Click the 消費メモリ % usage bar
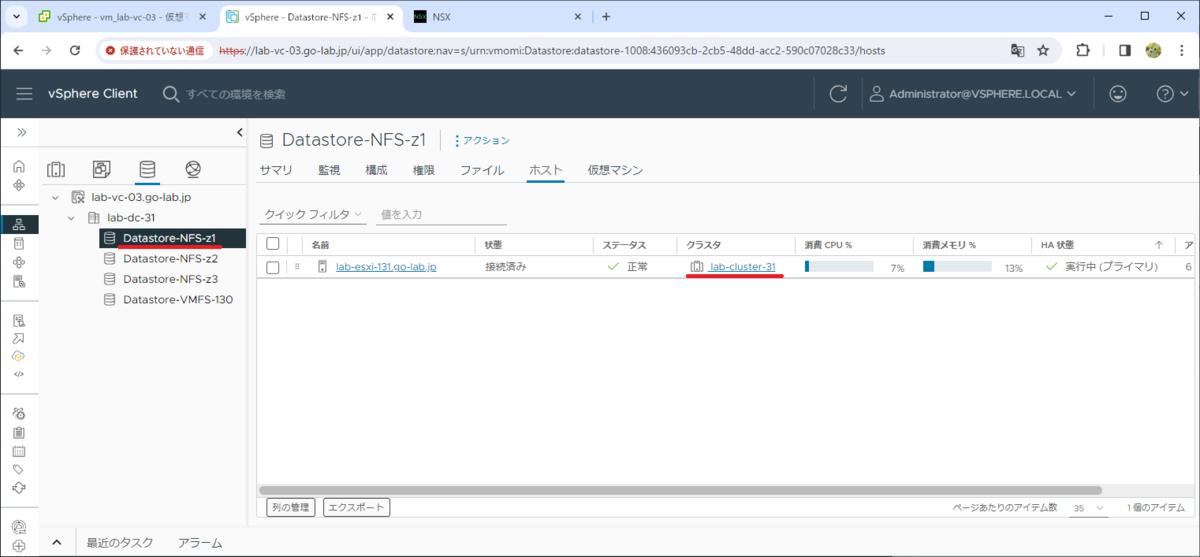Image resolution: width=1200 pixels, height=557 pixels. point(957,267)
